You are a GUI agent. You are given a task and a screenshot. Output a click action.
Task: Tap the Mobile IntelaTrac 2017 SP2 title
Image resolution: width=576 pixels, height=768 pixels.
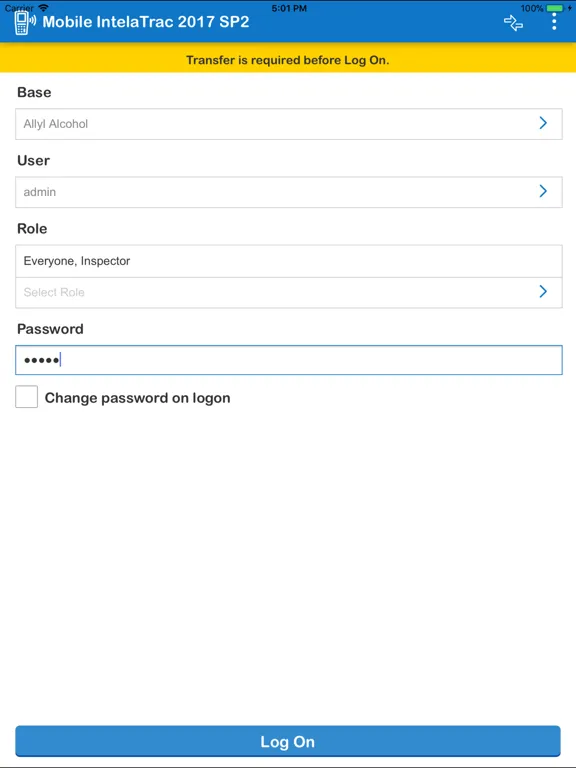click(x=146, y=22)
